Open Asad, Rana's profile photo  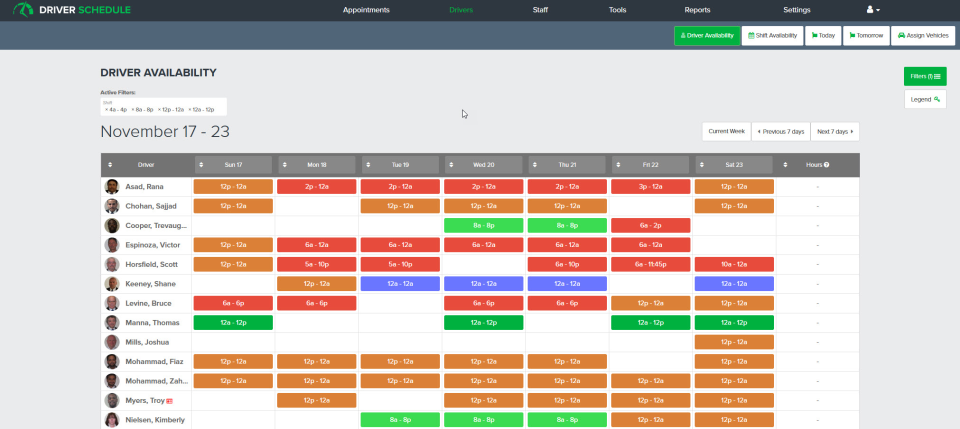pos(111,187)
